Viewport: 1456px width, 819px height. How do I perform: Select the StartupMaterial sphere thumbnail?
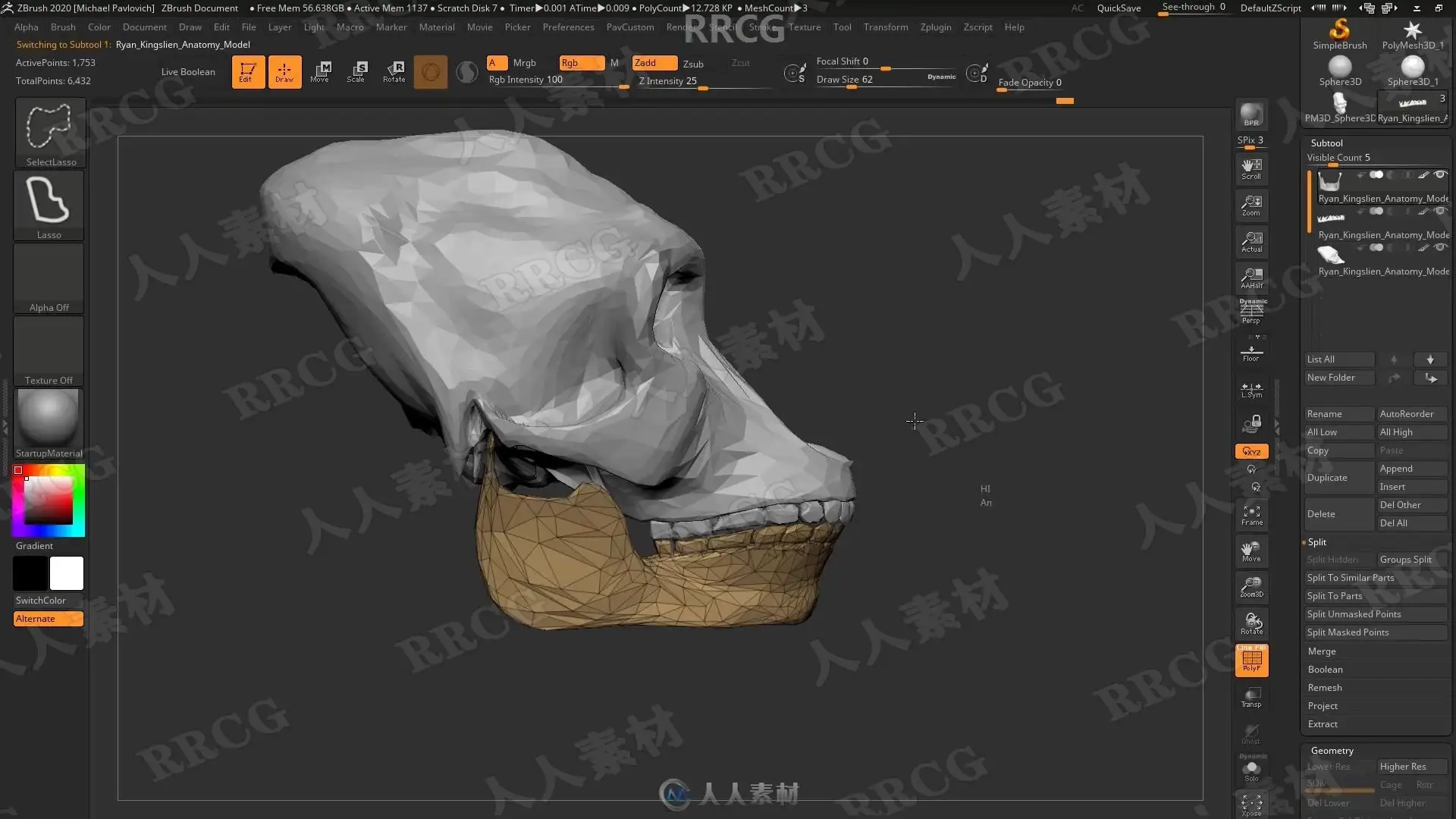[x=49, y=418]
